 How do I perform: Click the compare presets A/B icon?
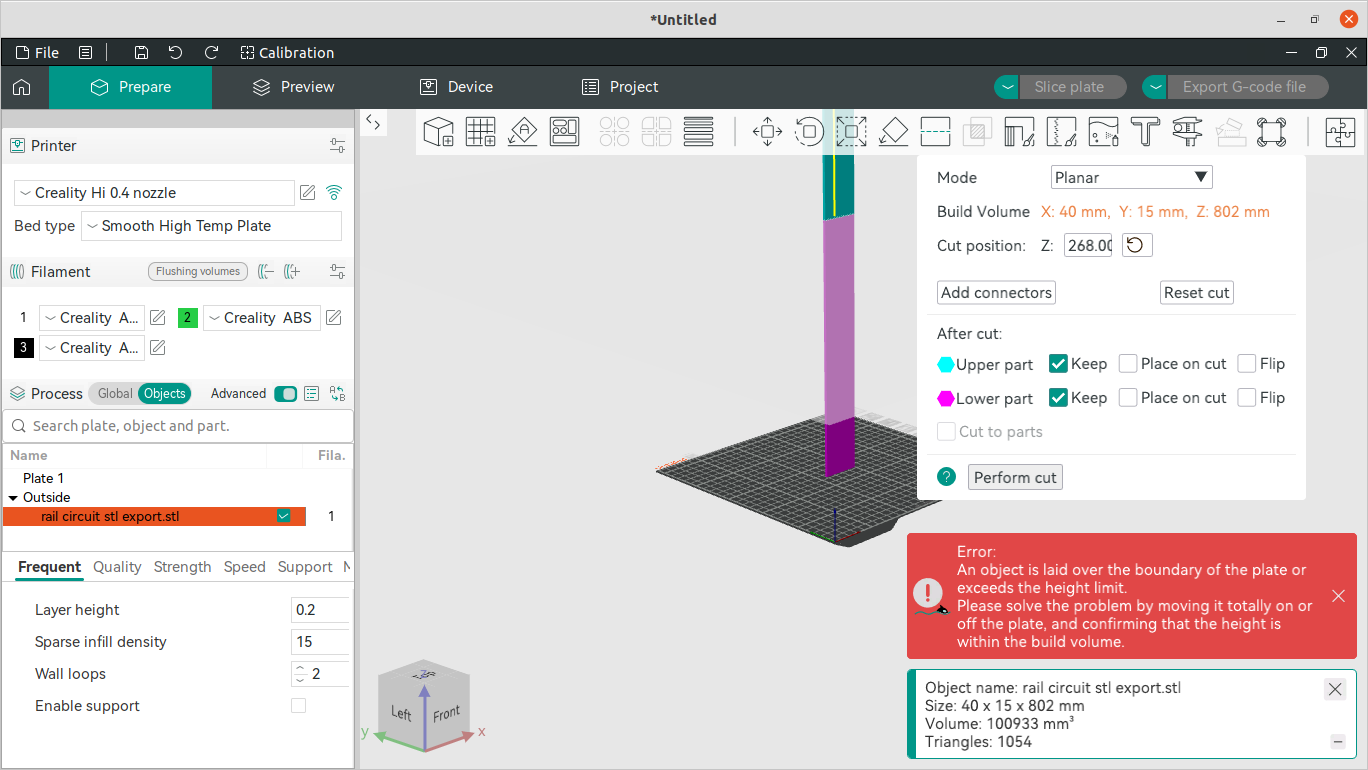[x=337, y=394]
